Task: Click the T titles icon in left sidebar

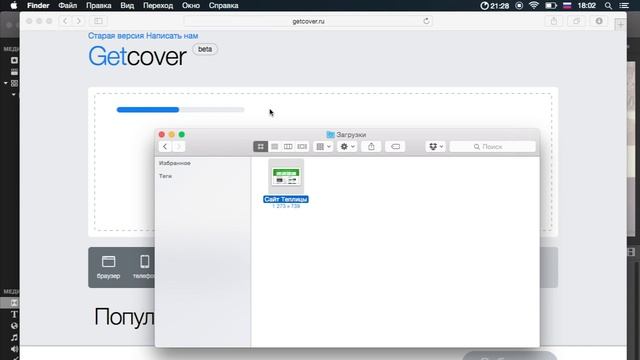Action: click(14, 314)
